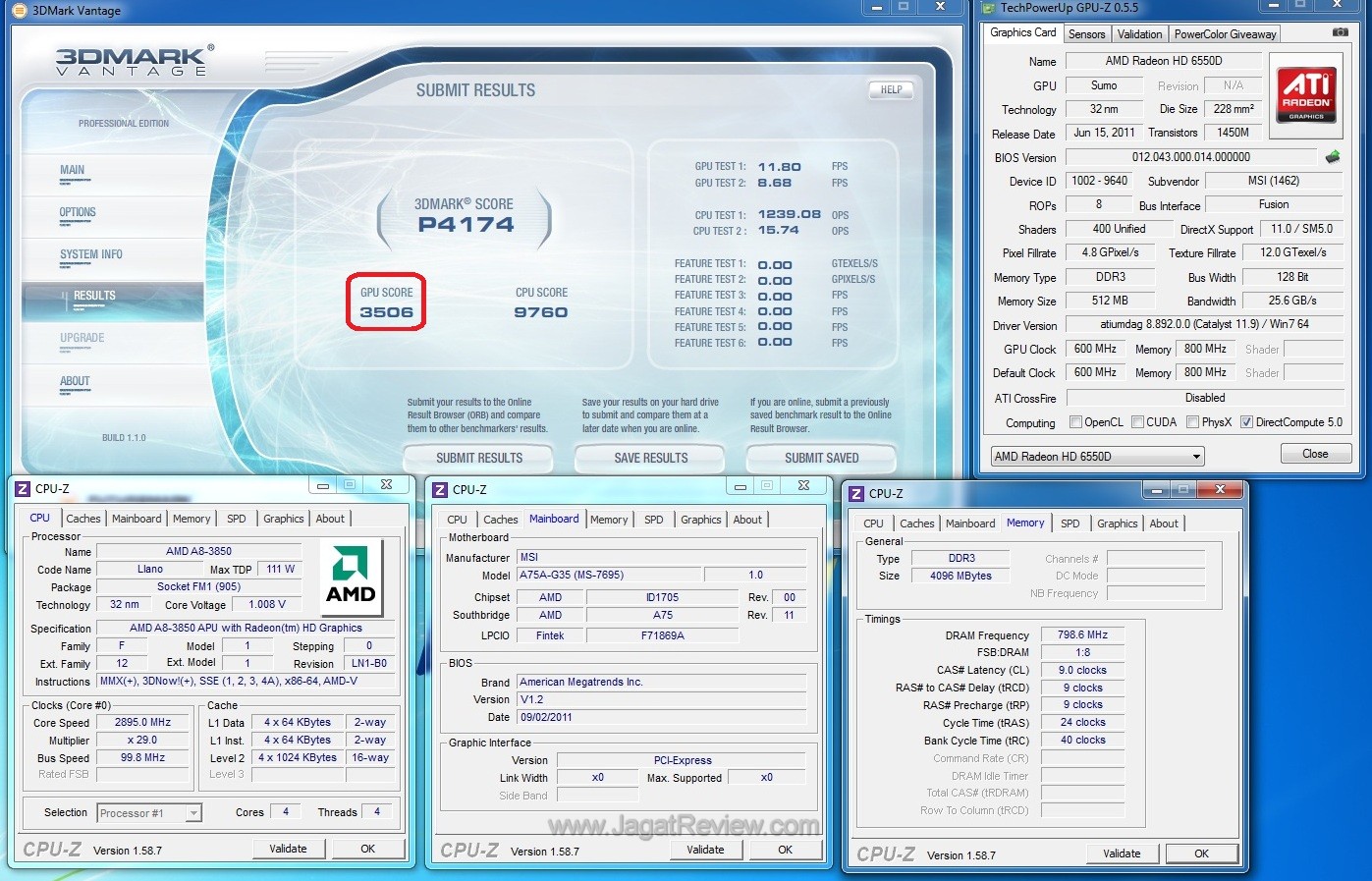Click the BIOS save chip icon
The image size is (1372, 881).
(1333, 157)
